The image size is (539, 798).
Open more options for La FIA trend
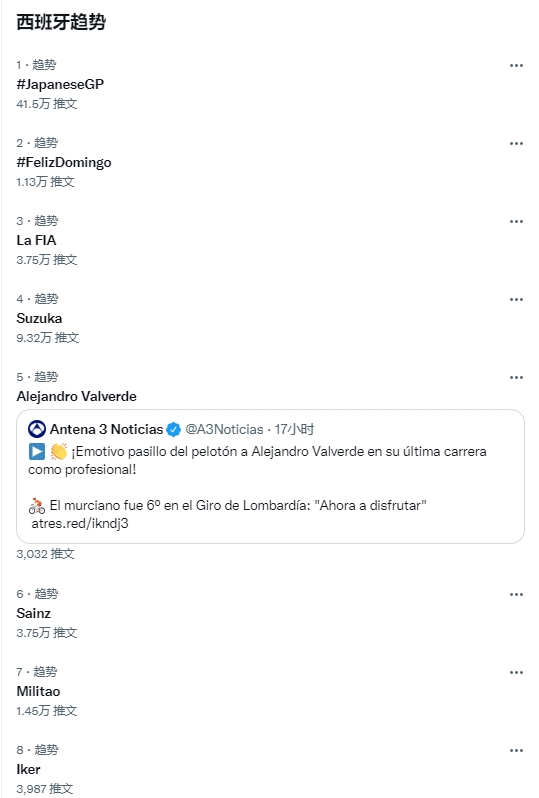tap(516, 221)
